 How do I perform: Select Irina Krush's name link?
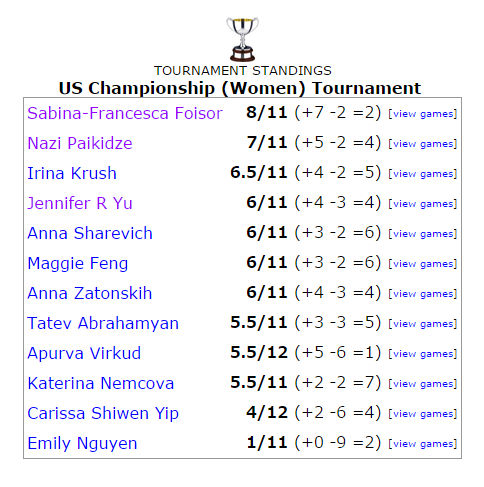point(72,173)
